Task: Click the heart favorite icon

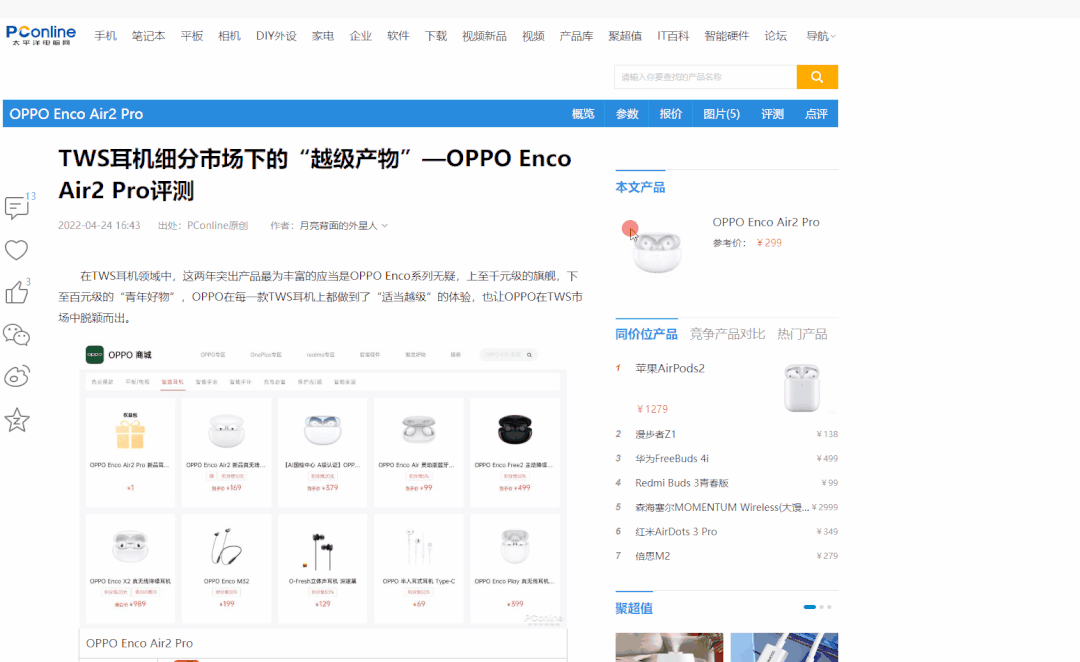Action: click(17, 250)
